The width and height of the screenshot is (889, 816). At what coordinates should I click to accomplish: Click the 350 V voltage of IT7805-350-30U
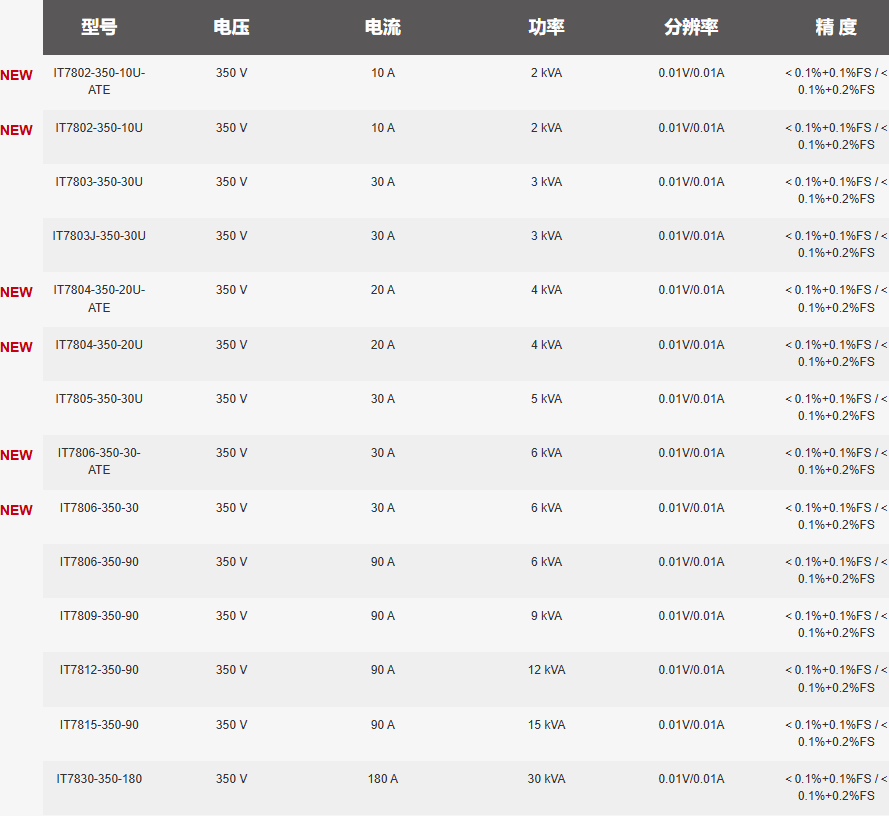point(231,399)
